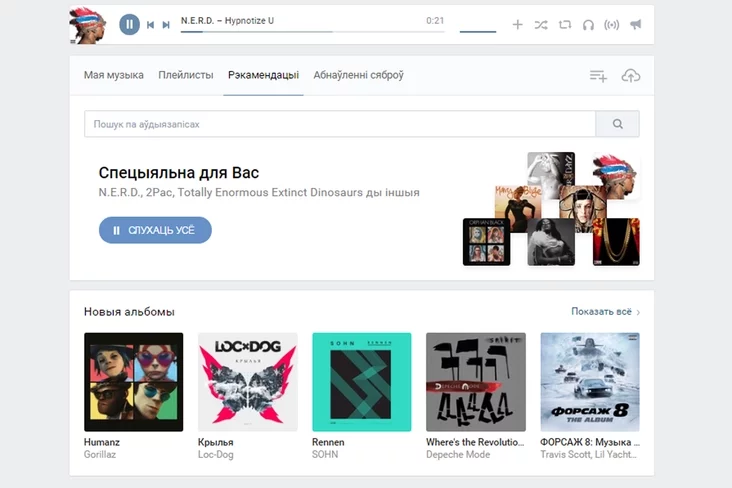Click the now playing album thumbnail
The height and width of the screenshot is (488, 732).
tap(87, 25)
